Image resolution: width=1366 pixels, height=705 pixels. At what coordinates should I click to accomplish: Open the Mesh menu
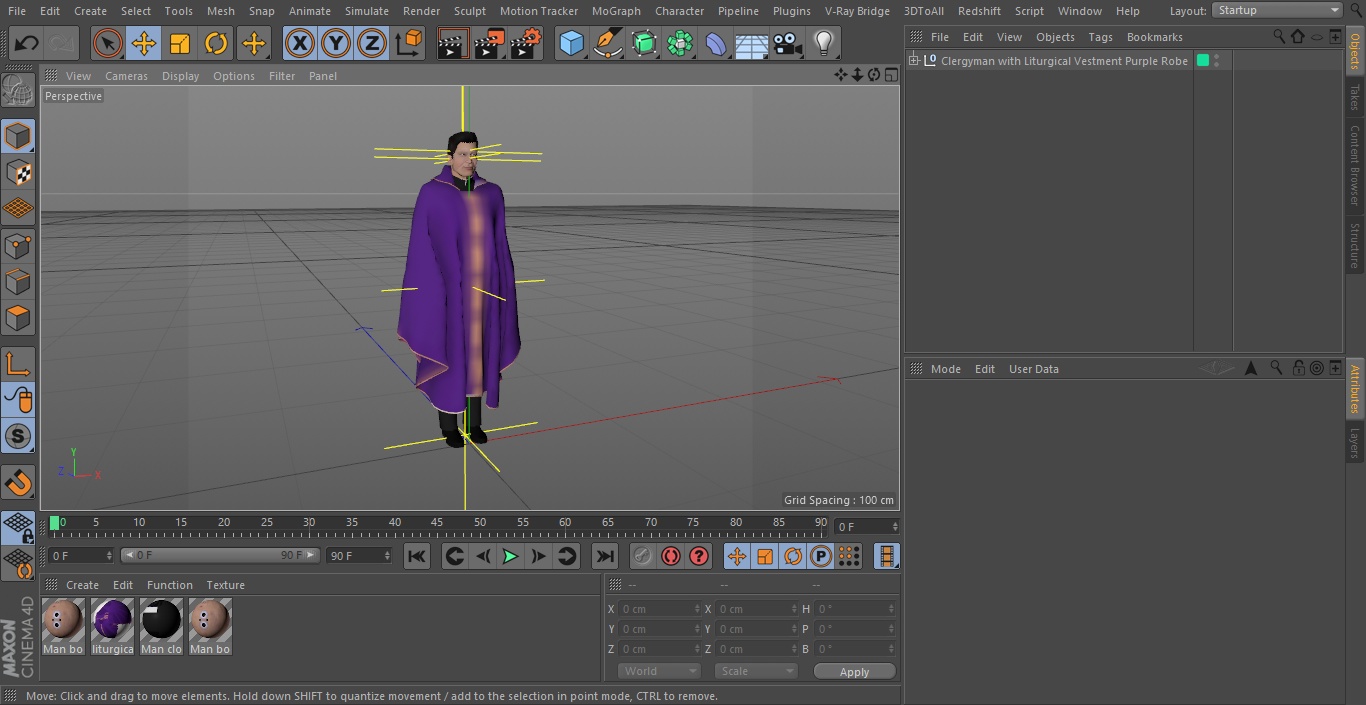coord(221,11)
